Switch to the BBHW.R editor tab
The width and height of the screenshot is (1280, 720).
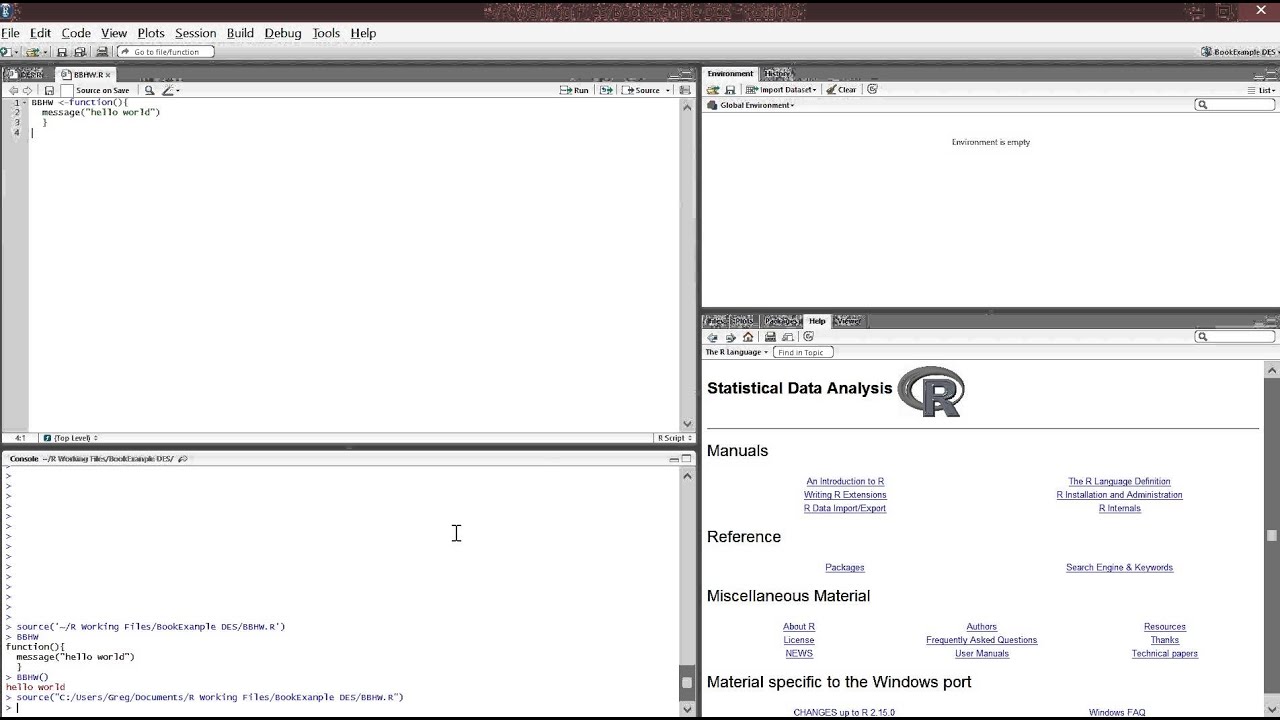(85, 75)
